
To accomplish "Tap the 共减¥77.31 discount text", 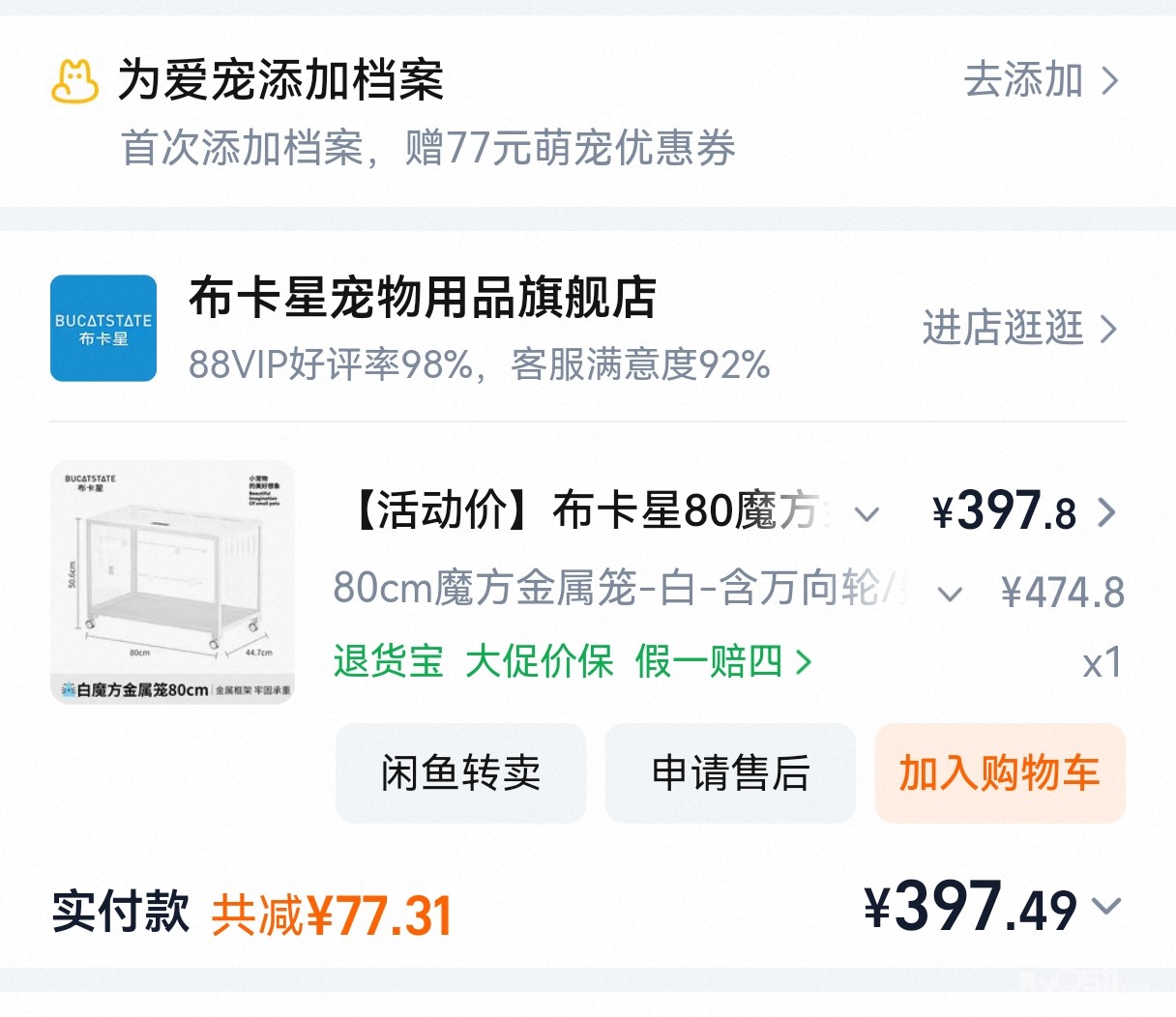I will 332,915.
